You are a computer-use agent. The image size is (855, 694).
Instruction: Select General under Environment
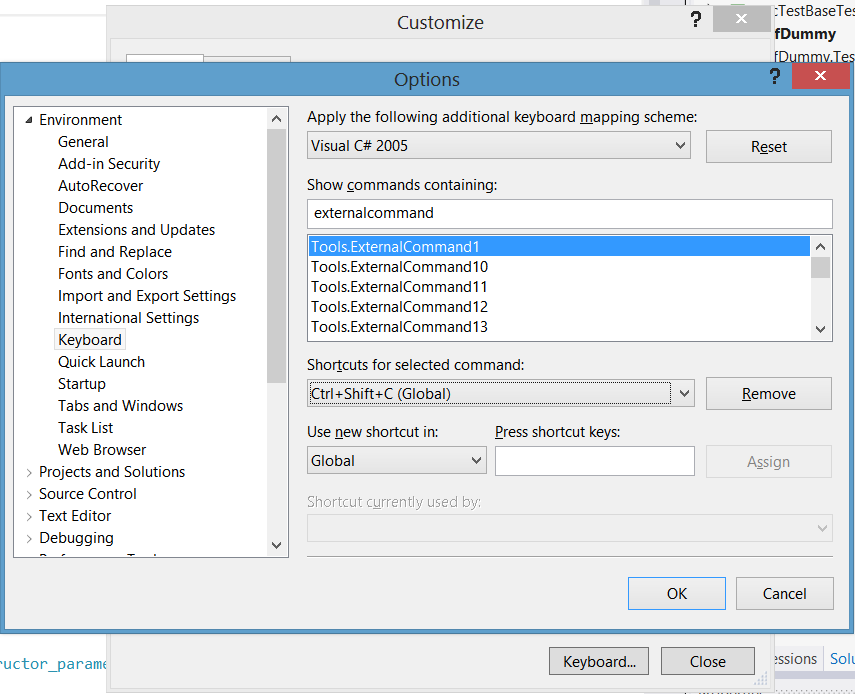click(x=83, y=142)
